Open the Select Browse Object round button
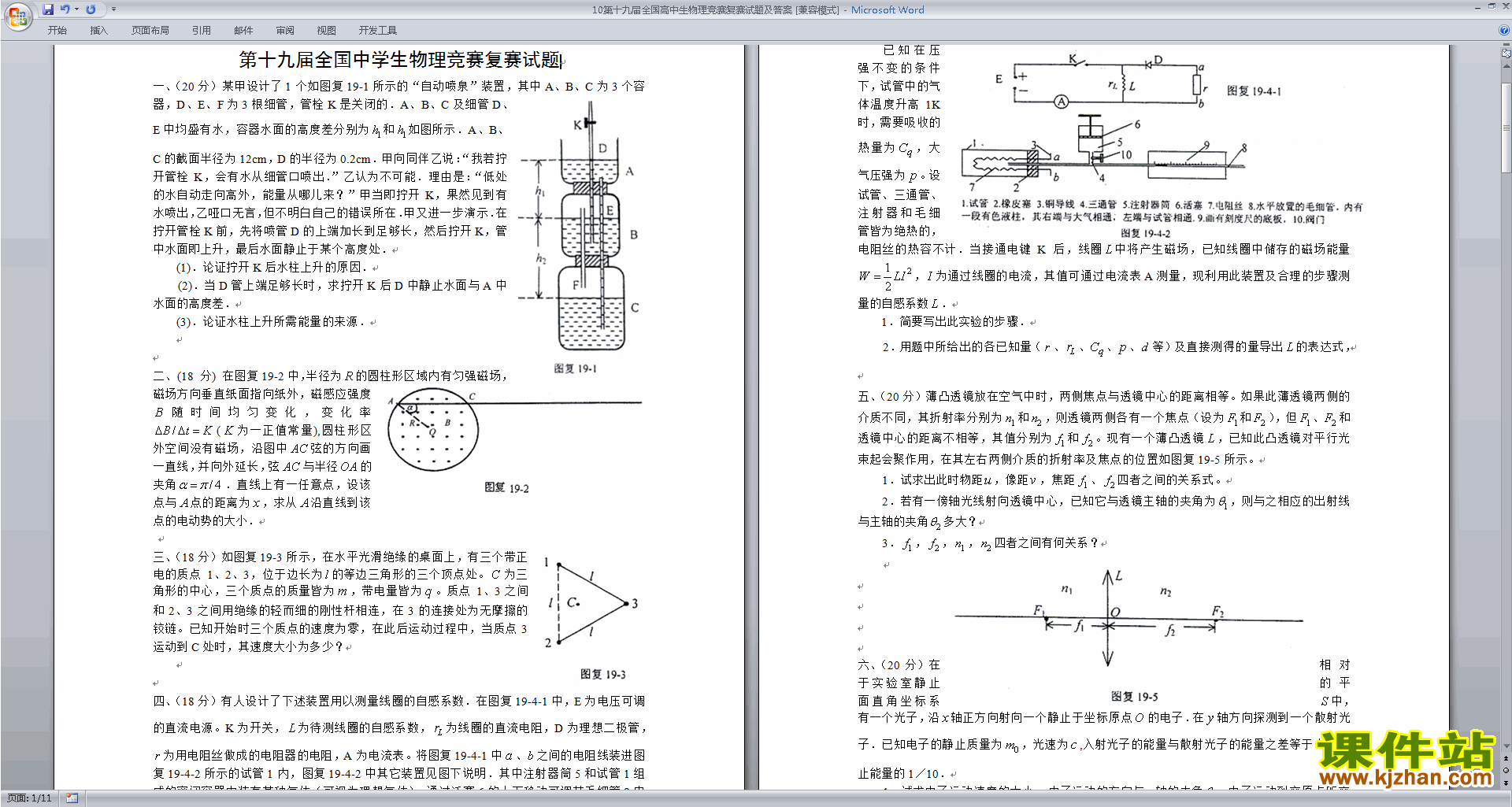 [1506, 770]
